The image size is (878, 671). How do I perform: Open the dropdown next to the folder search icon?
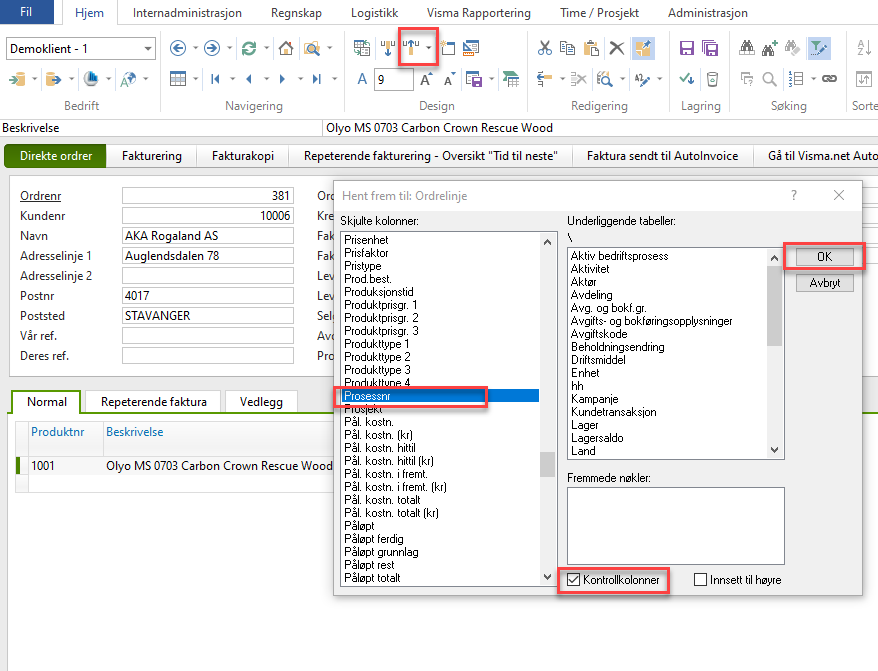tap(329, 49)
